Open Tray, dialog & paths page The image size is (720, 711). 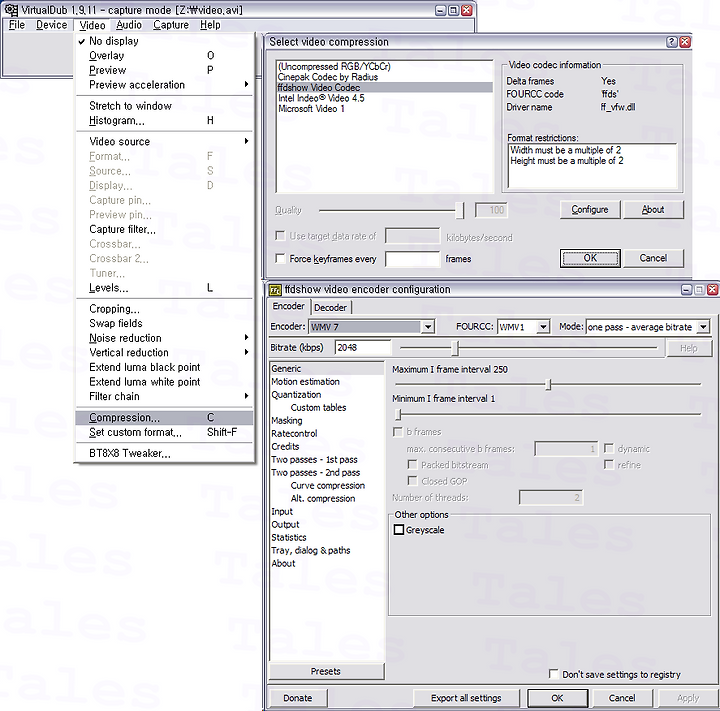[311, 550]
